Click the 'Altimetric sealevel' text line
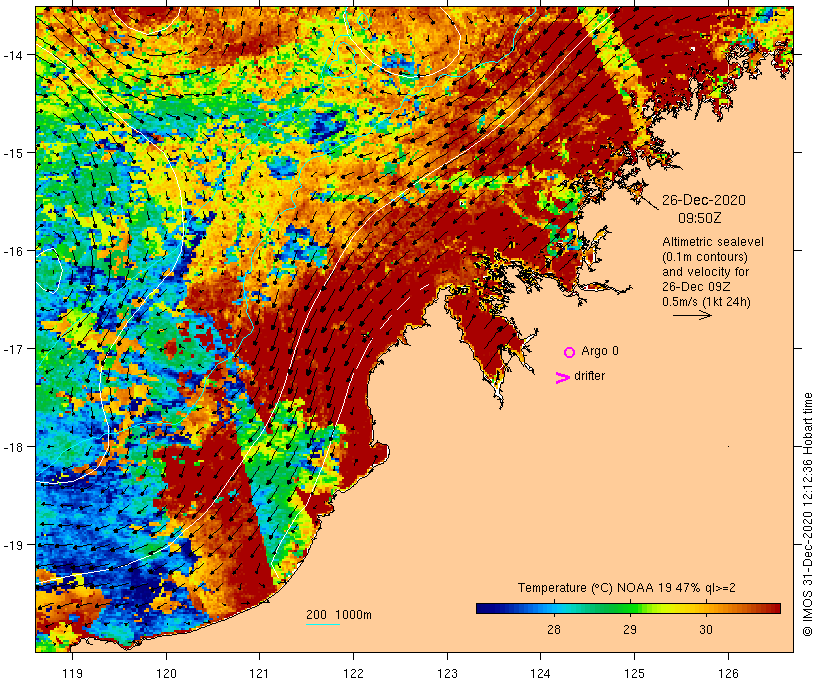Viewport: 820px width, 680px height. (x=712, y=242)
